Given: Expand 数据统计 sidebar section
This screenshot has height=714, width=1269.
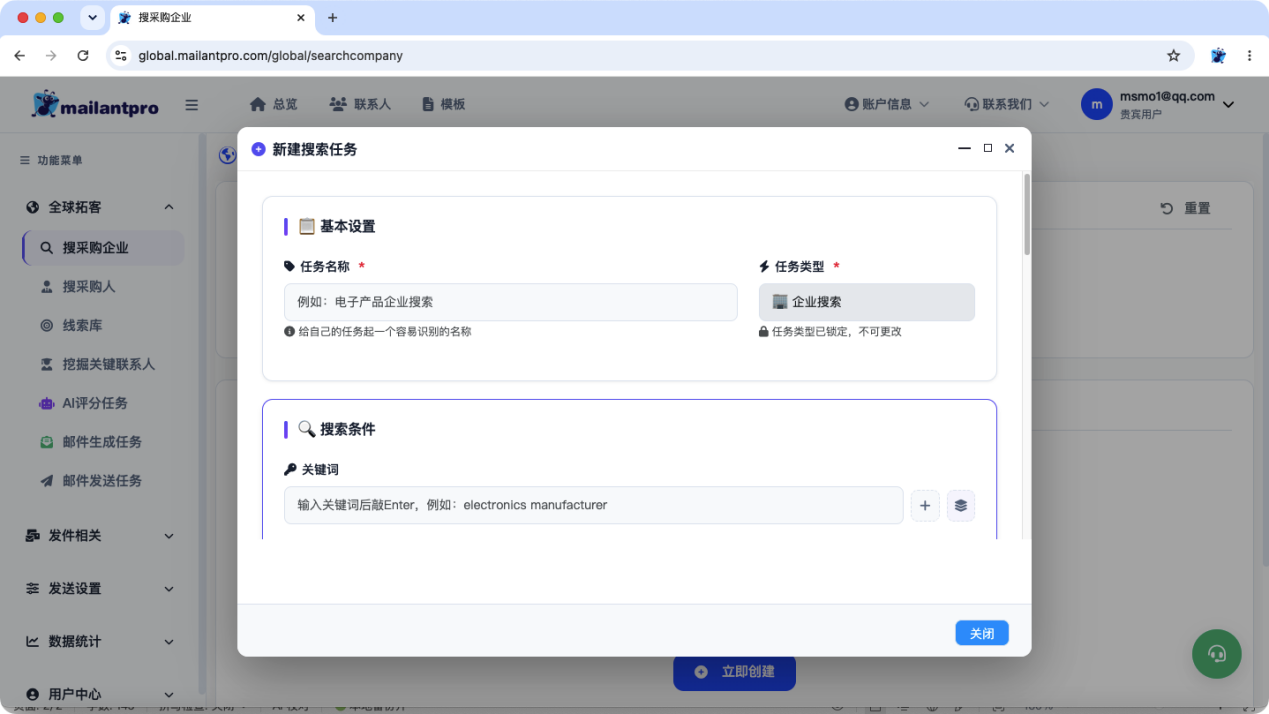Looking at the screenshot, I should (x=100, y=642).
